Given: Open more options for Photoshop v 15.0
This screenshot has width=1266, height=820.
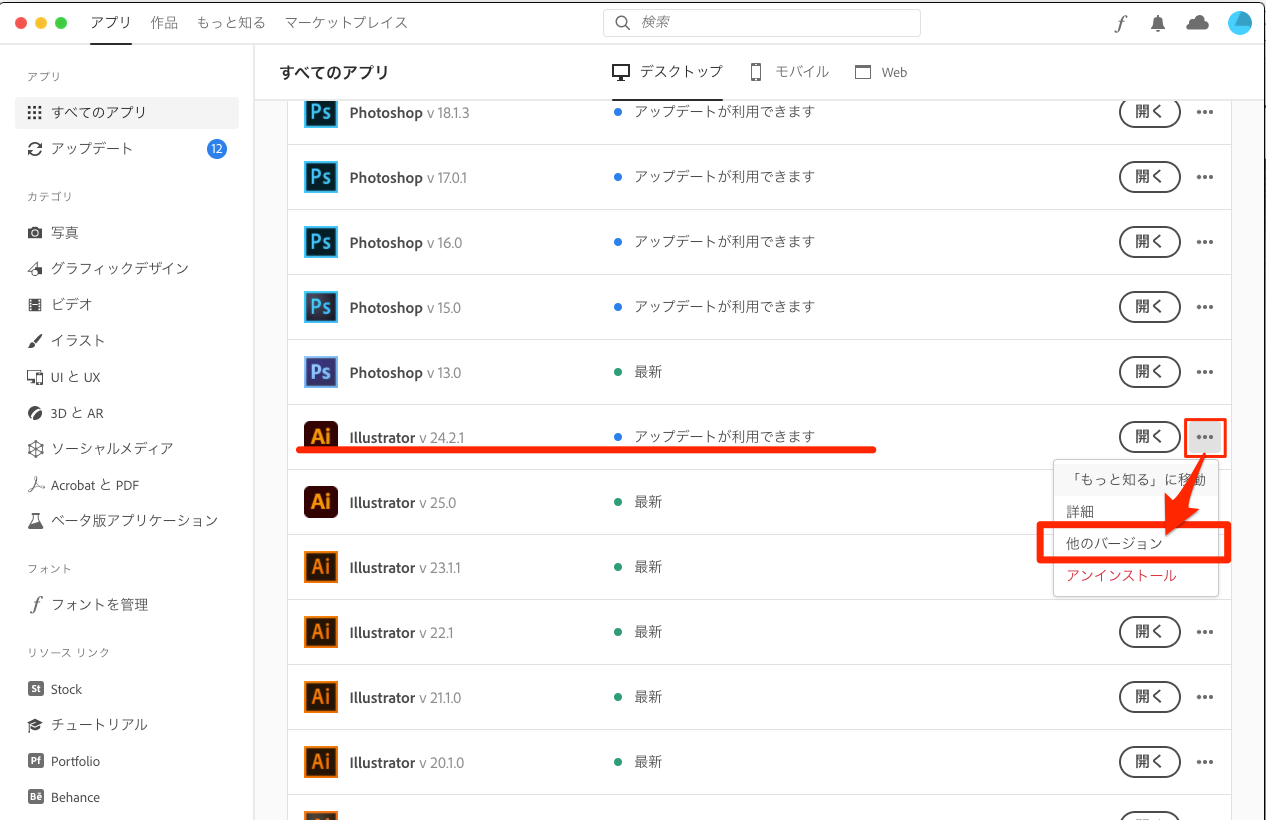Looking at the screenshot, I should pyautogui.click(x=1205, y=307).
